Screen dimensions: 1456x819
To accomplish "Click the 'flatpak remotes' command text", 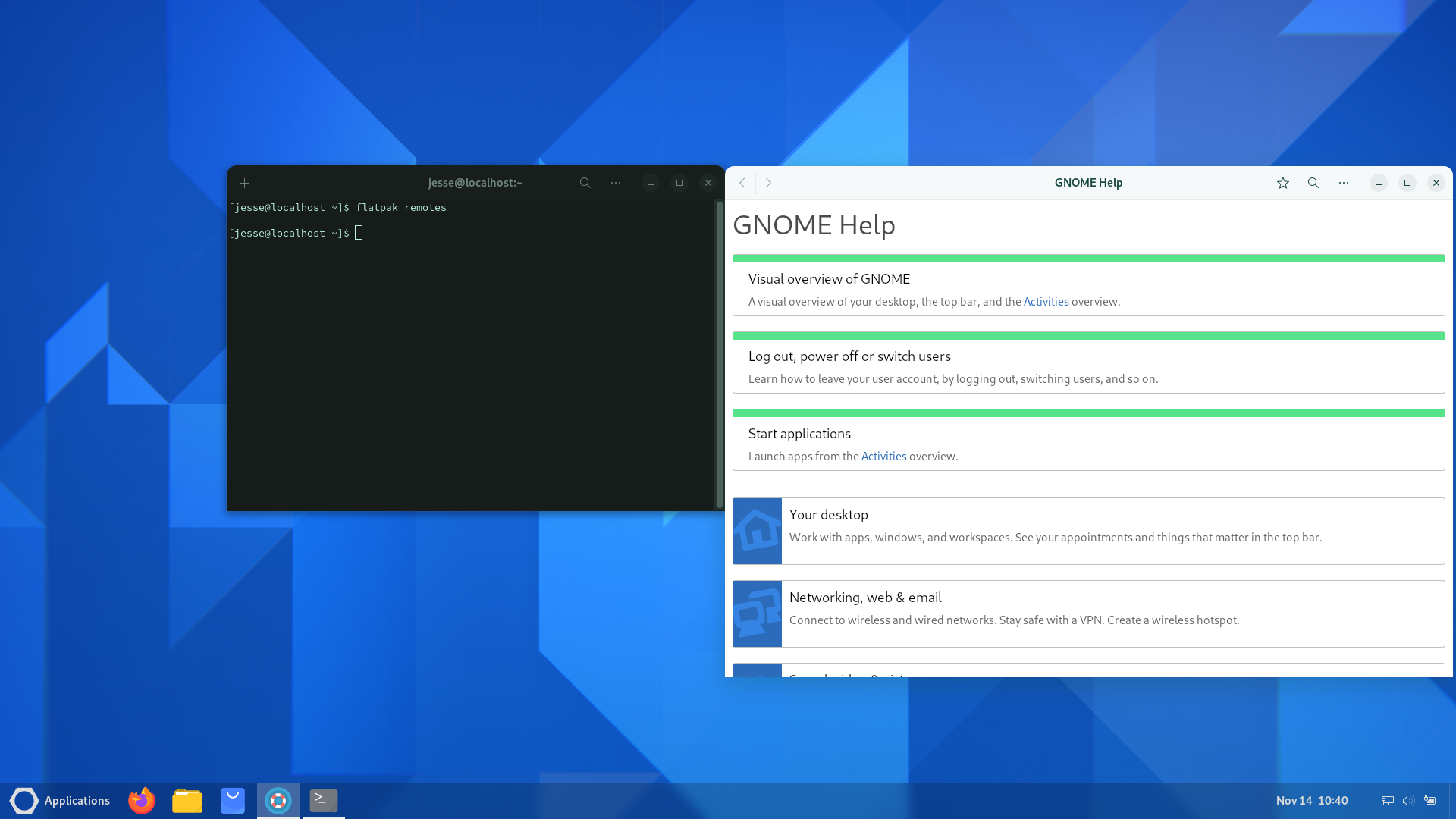I will (401, 208).
